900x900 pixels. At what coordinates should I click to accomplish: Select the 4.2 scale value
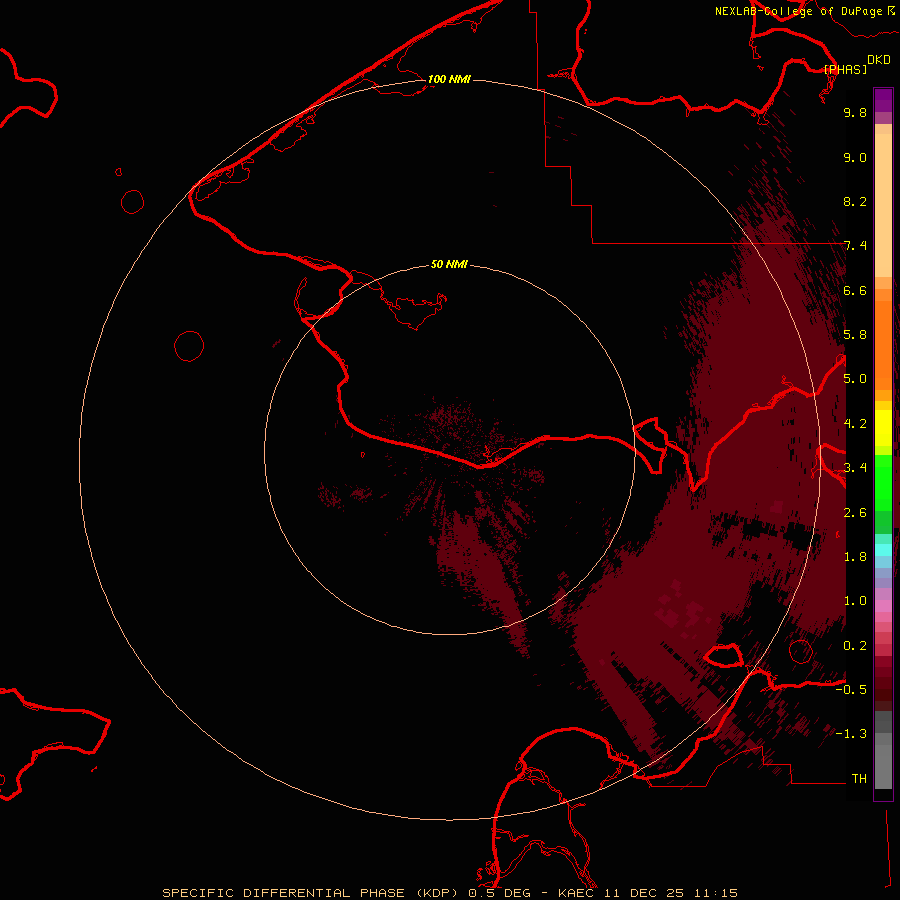[855, 424]
